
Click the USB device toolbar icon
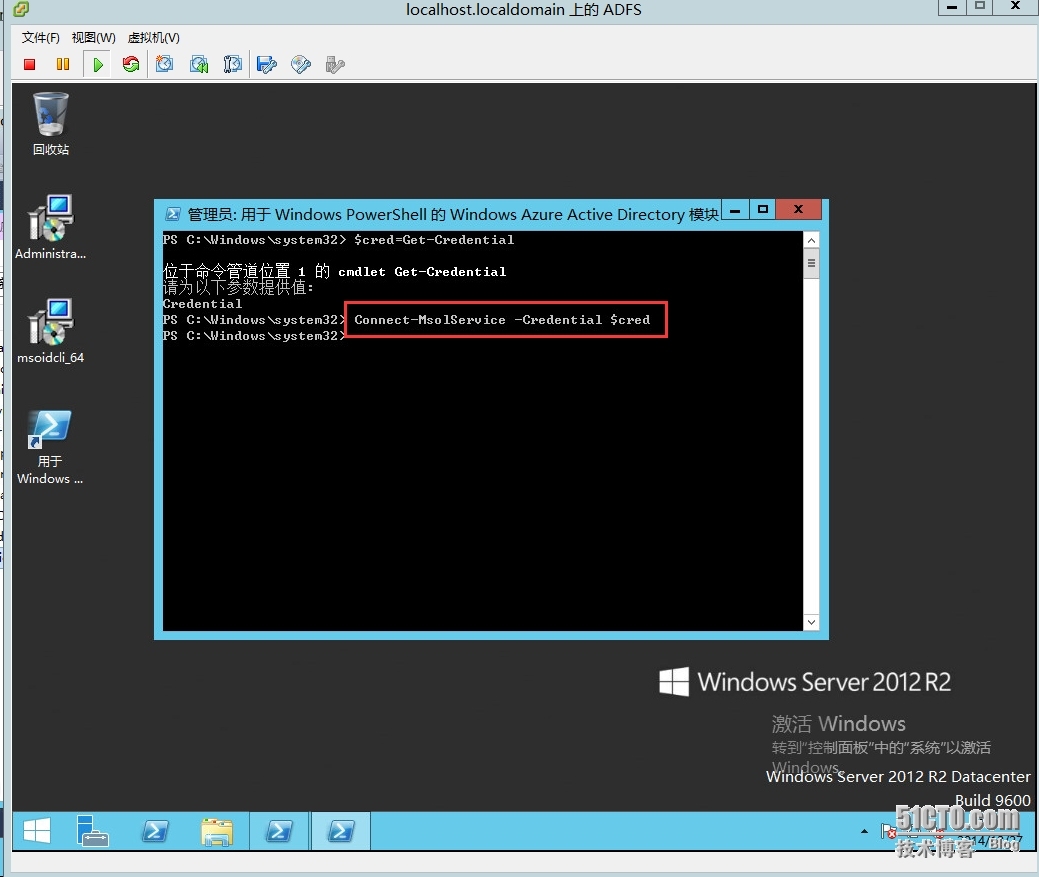coord(335,64)
